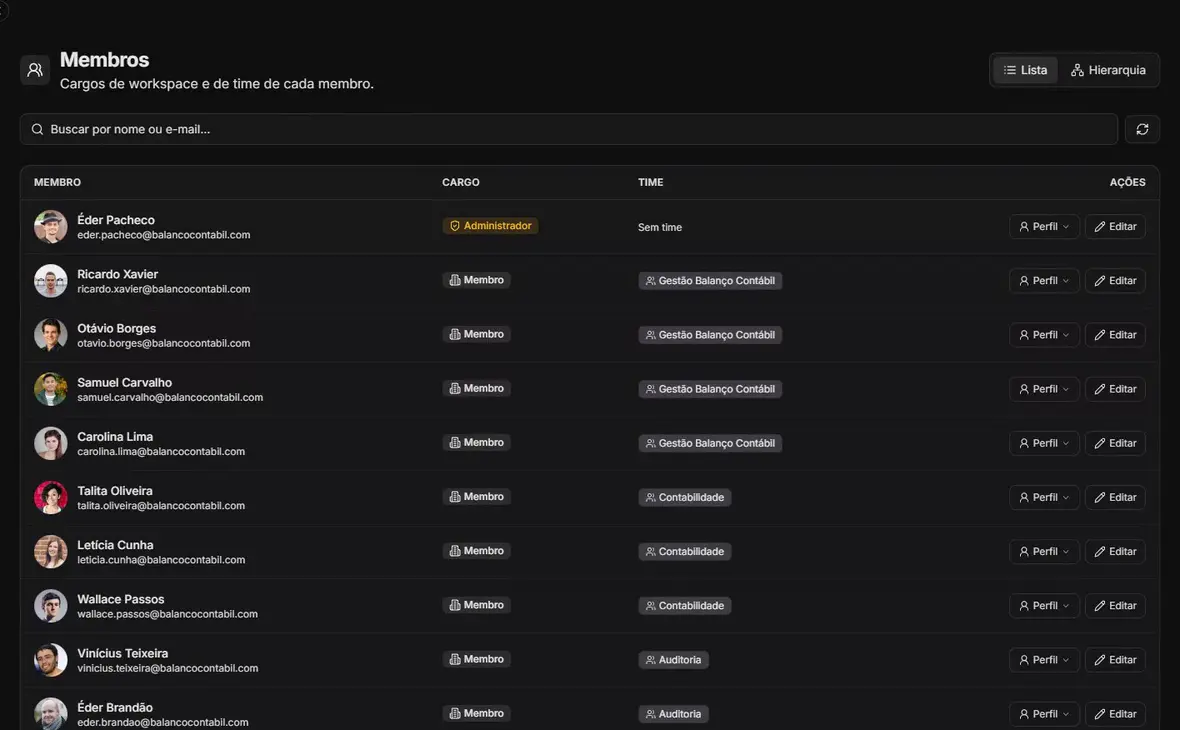Viewport: 1180px width, 730px height.
Task: Open Letícia Cunha's avatar photo
Action: 50,552
